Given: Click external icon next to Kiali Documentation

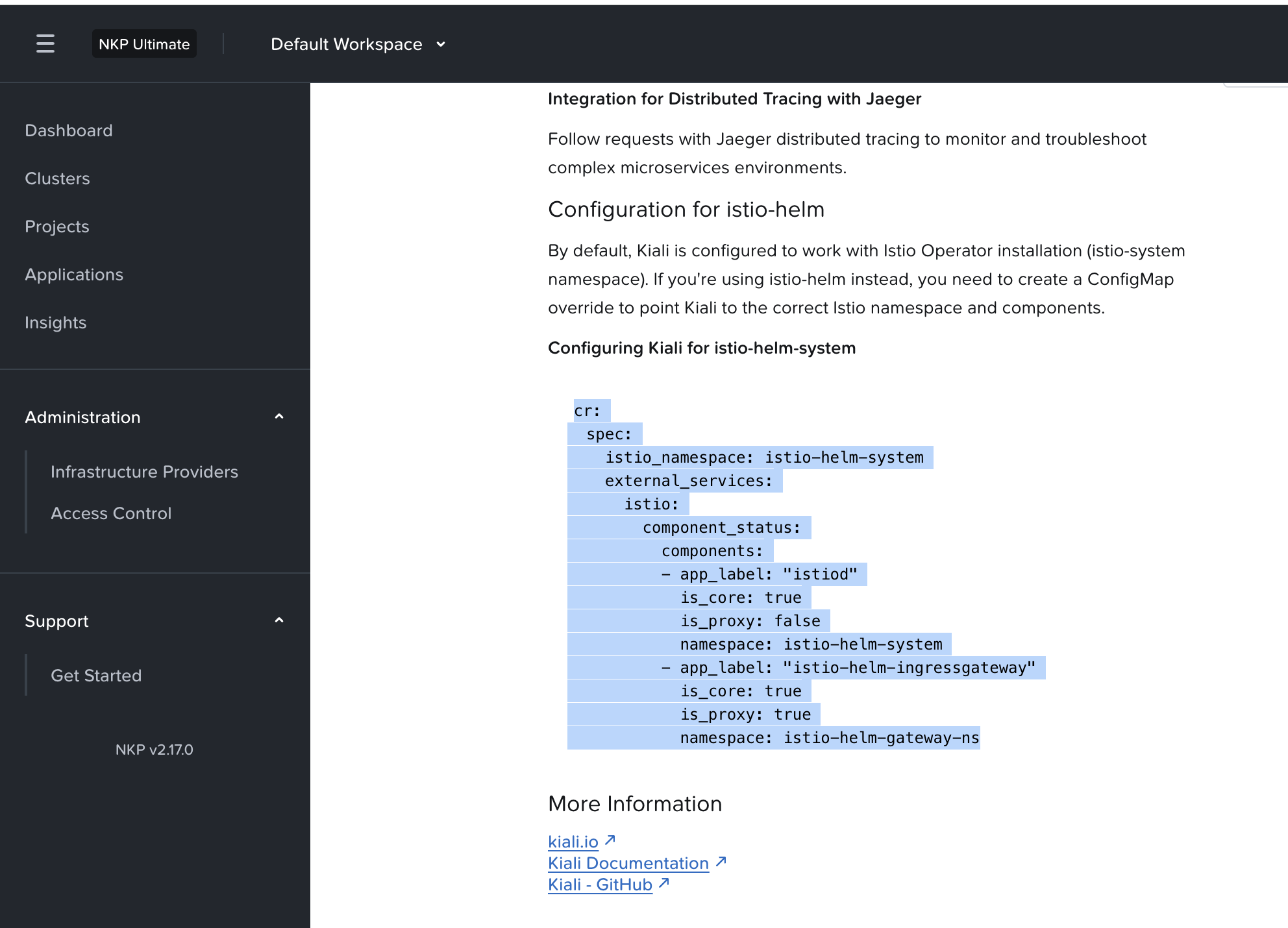Looking at the screenshot, I should point(721,862).
